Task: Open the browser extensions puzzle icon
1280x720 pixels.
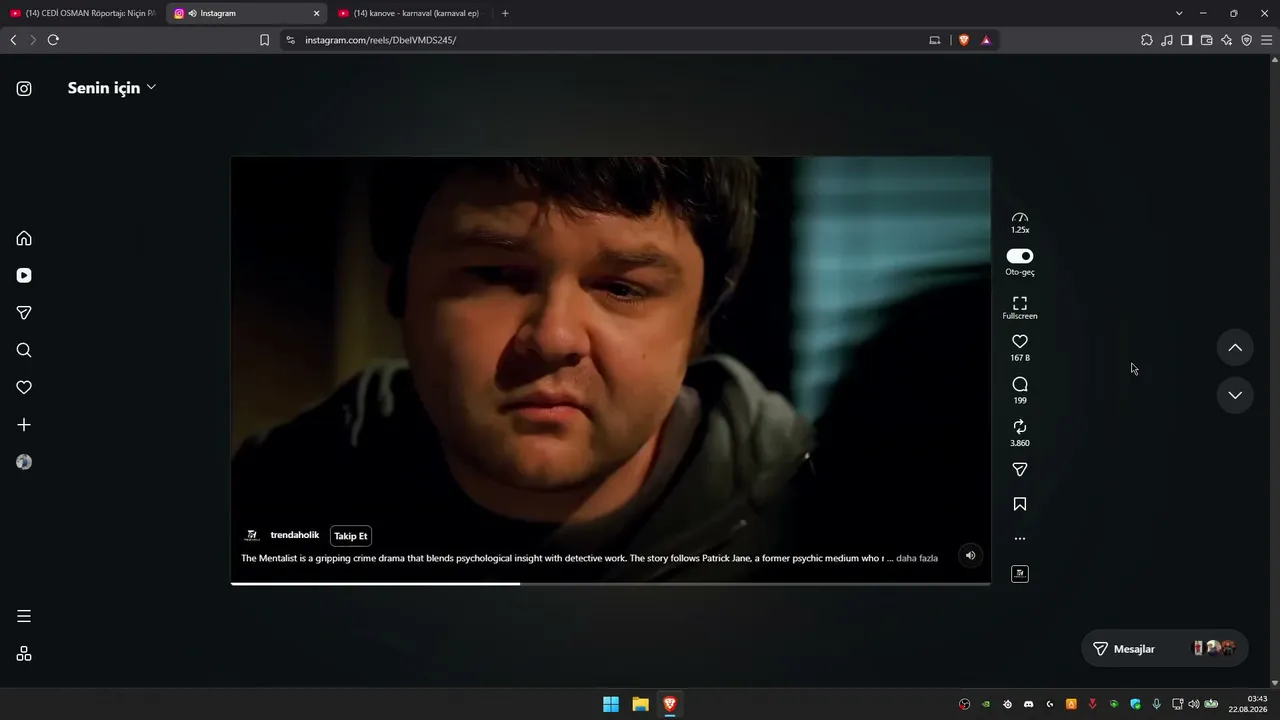Action: pos(1147,40)
